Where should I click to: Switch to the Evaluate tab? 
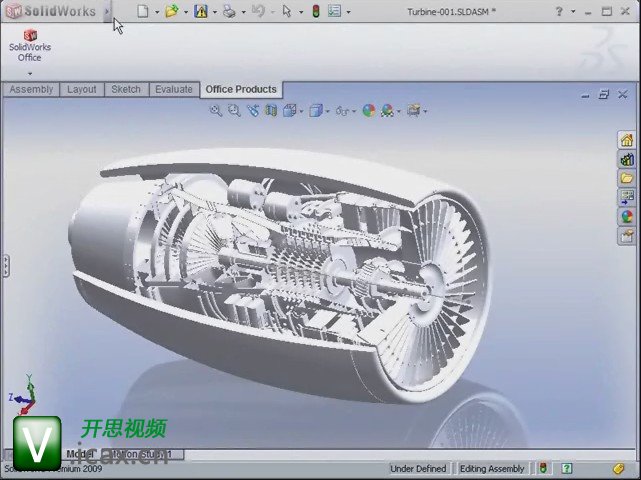[x=173, y=89]
